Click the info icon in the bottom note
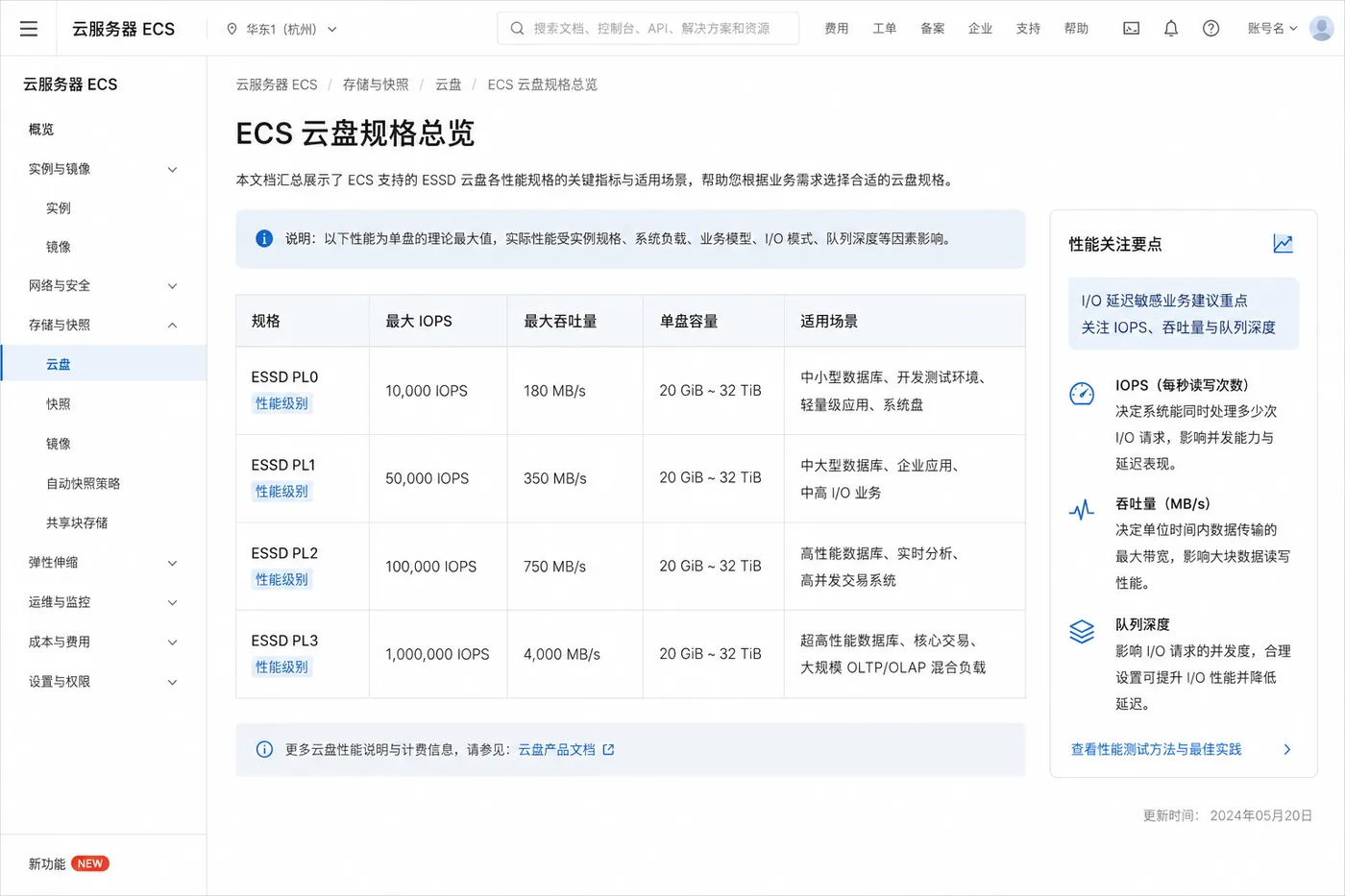This screenshot has height=896, width=1345. 264,749
